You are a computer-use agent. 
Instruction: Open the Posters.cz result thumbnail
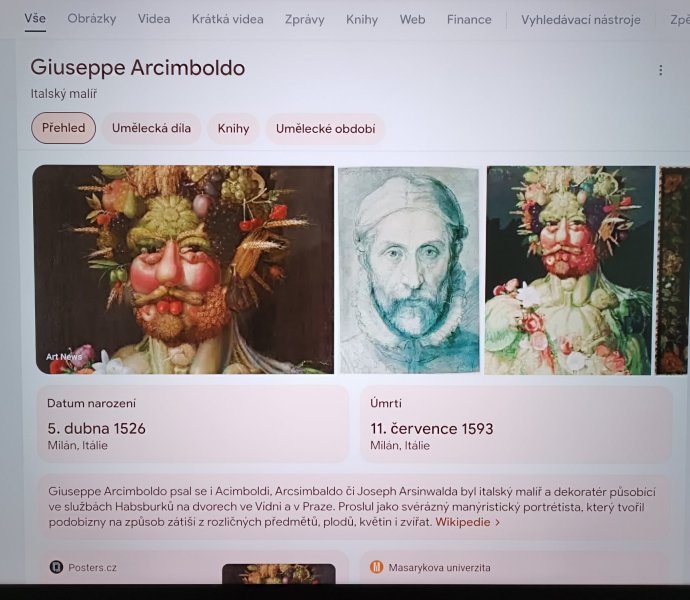279,574
